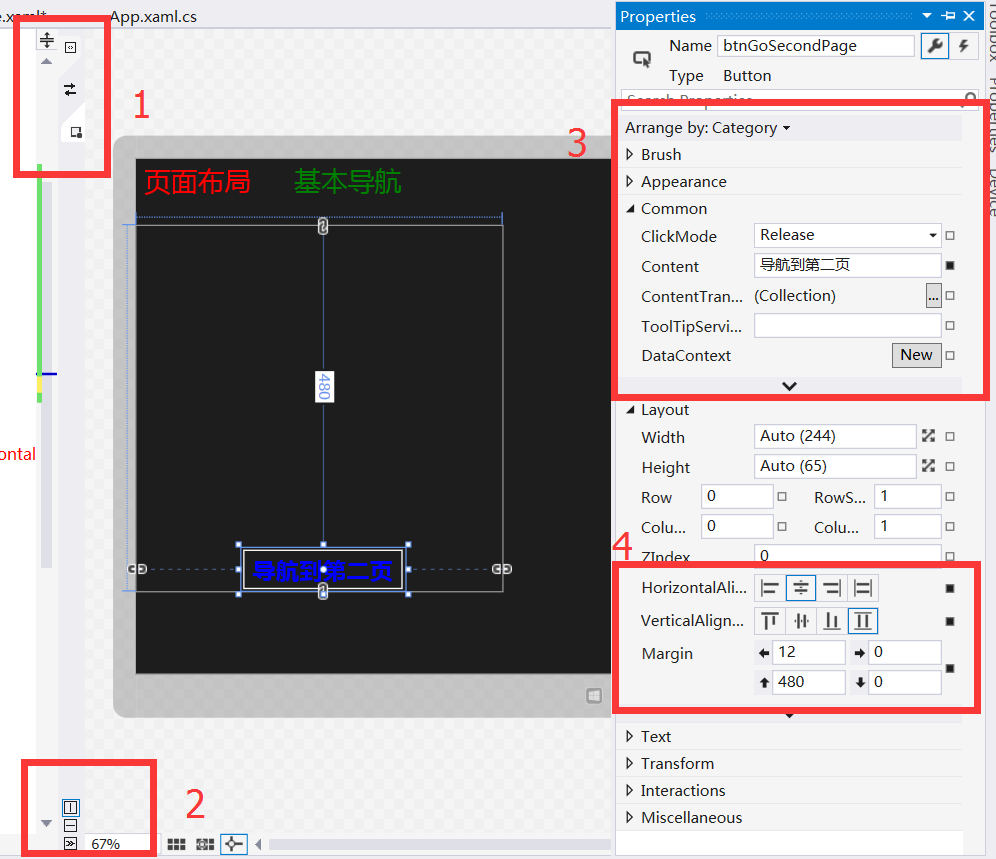Click the Content property marker square
996x859 pixels.
point(950,266)
